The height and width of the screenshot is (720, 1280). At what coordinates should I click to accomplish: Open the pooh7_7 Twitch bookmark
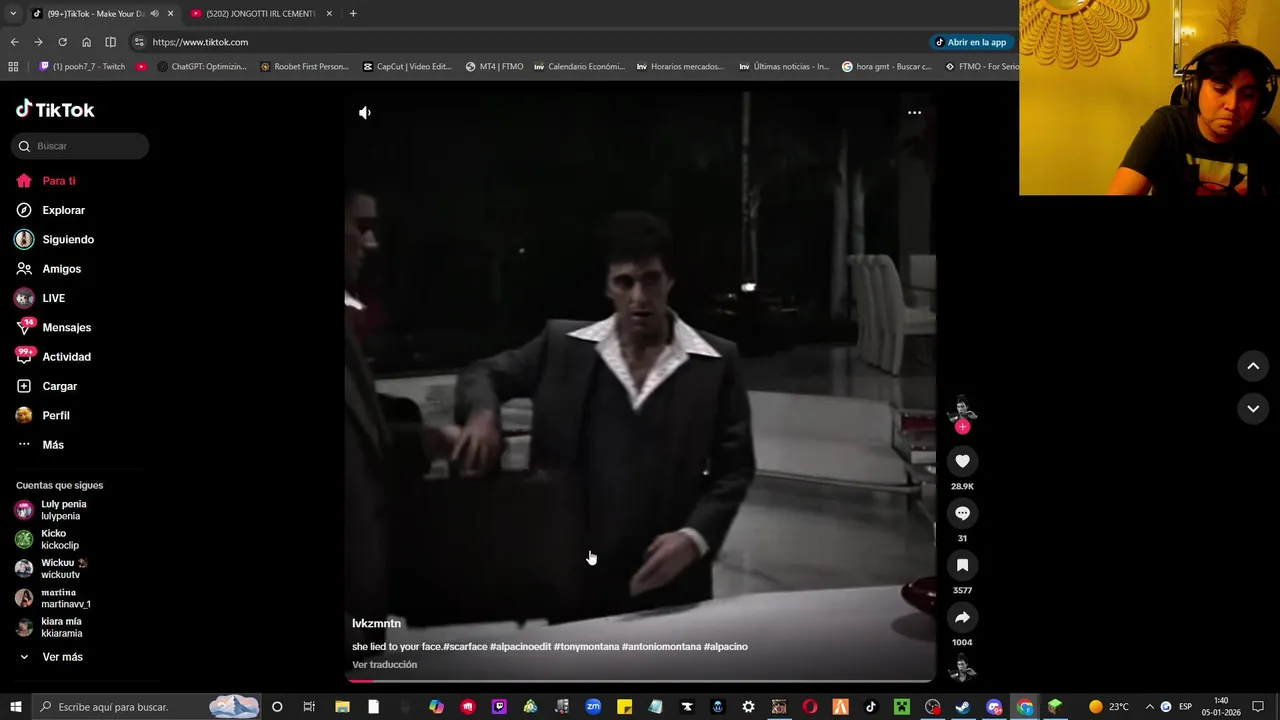[x=82, y=67]
